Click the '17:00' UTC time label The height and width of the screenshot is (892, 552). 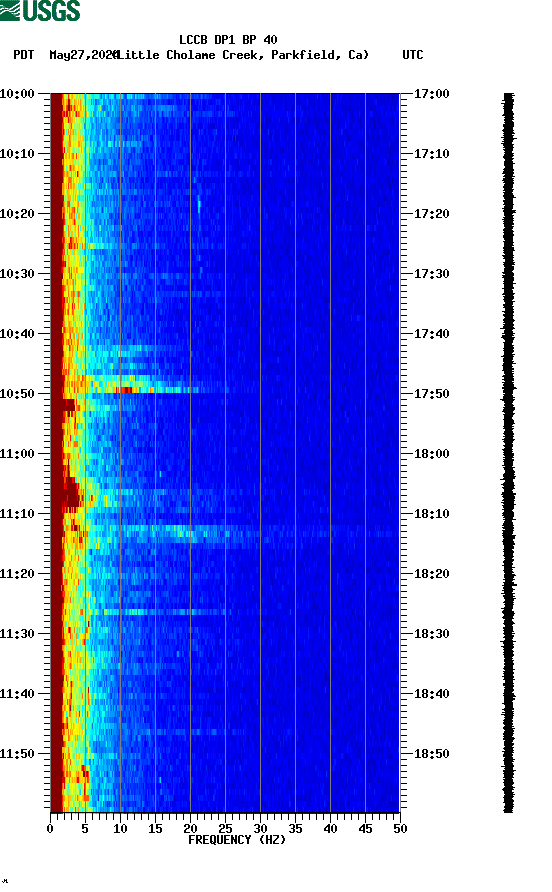431,93
